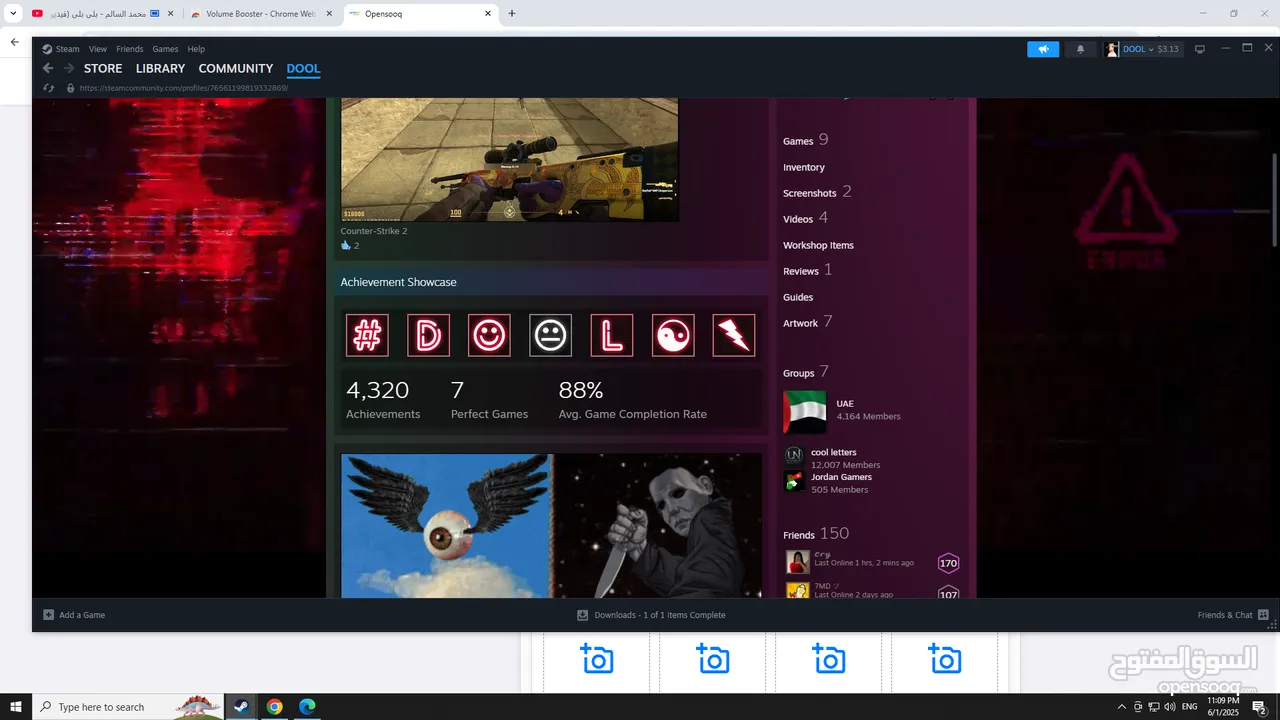
Task: Select the neutral face achievement badge
Action: (x=550, y=335)
